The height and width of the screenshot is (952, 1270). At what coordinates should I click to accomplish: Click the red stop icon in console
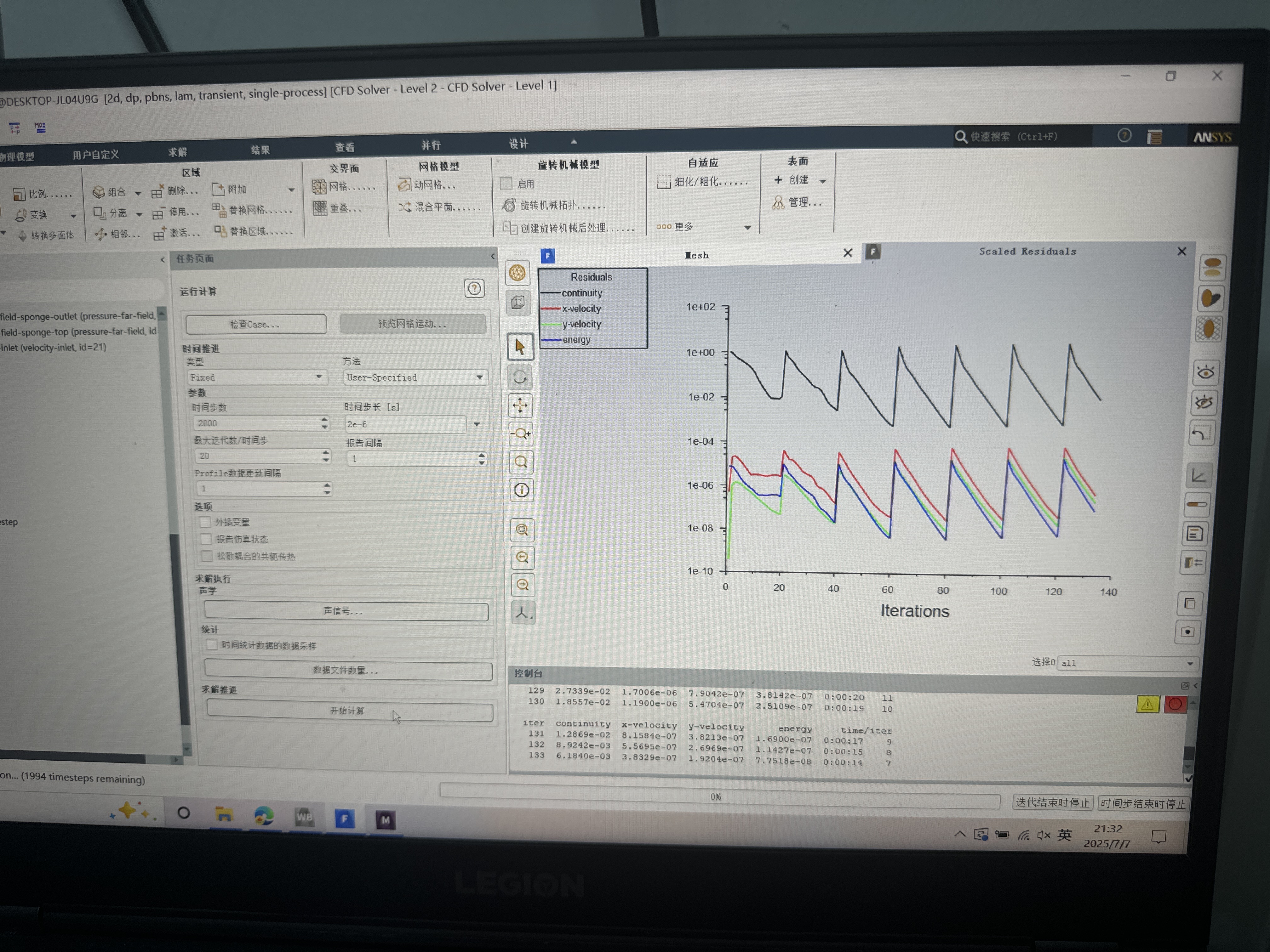pos(1175,705)
